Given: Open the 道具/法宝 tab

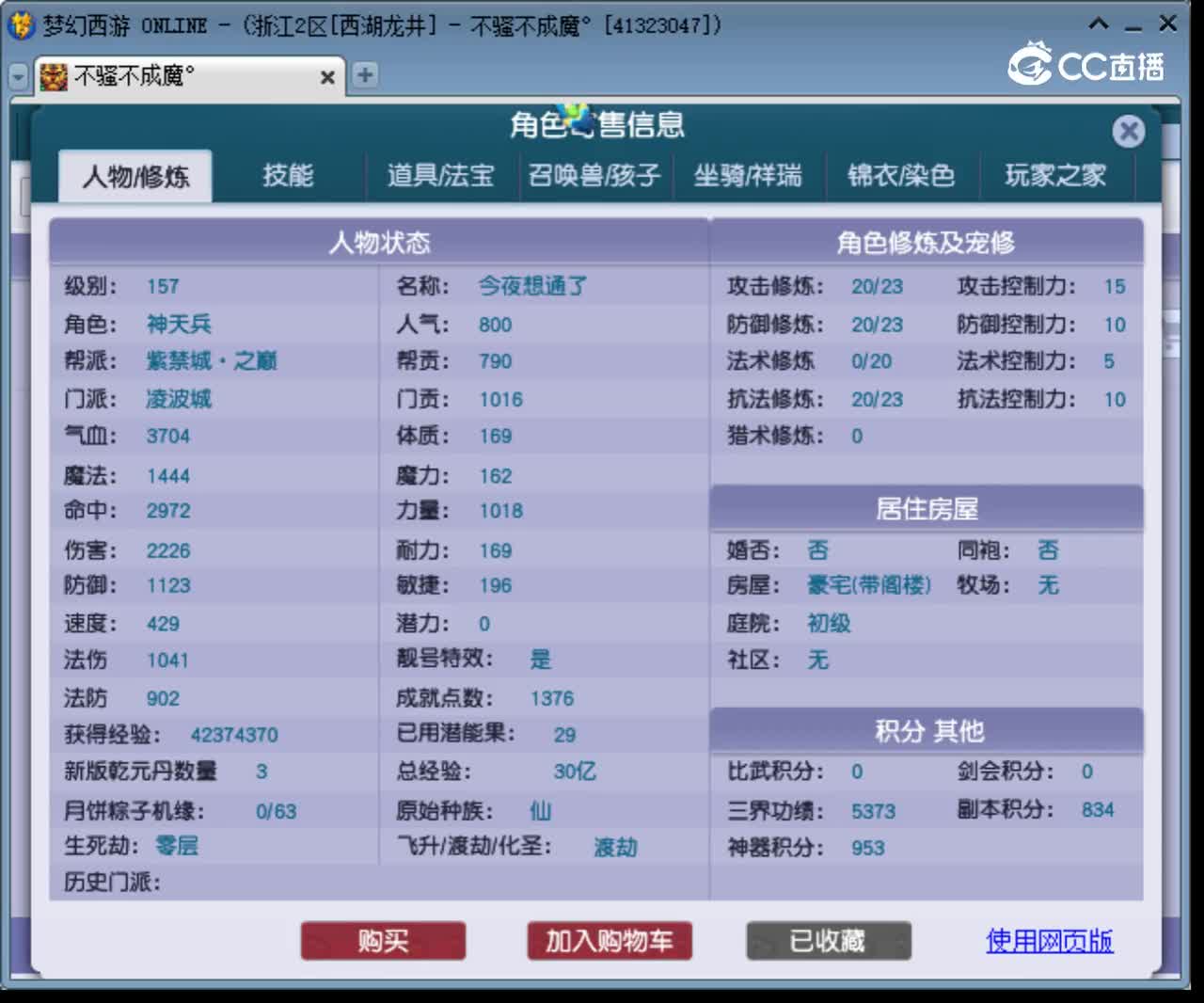Looking at the screenshot, I should (x=440, y=175).
